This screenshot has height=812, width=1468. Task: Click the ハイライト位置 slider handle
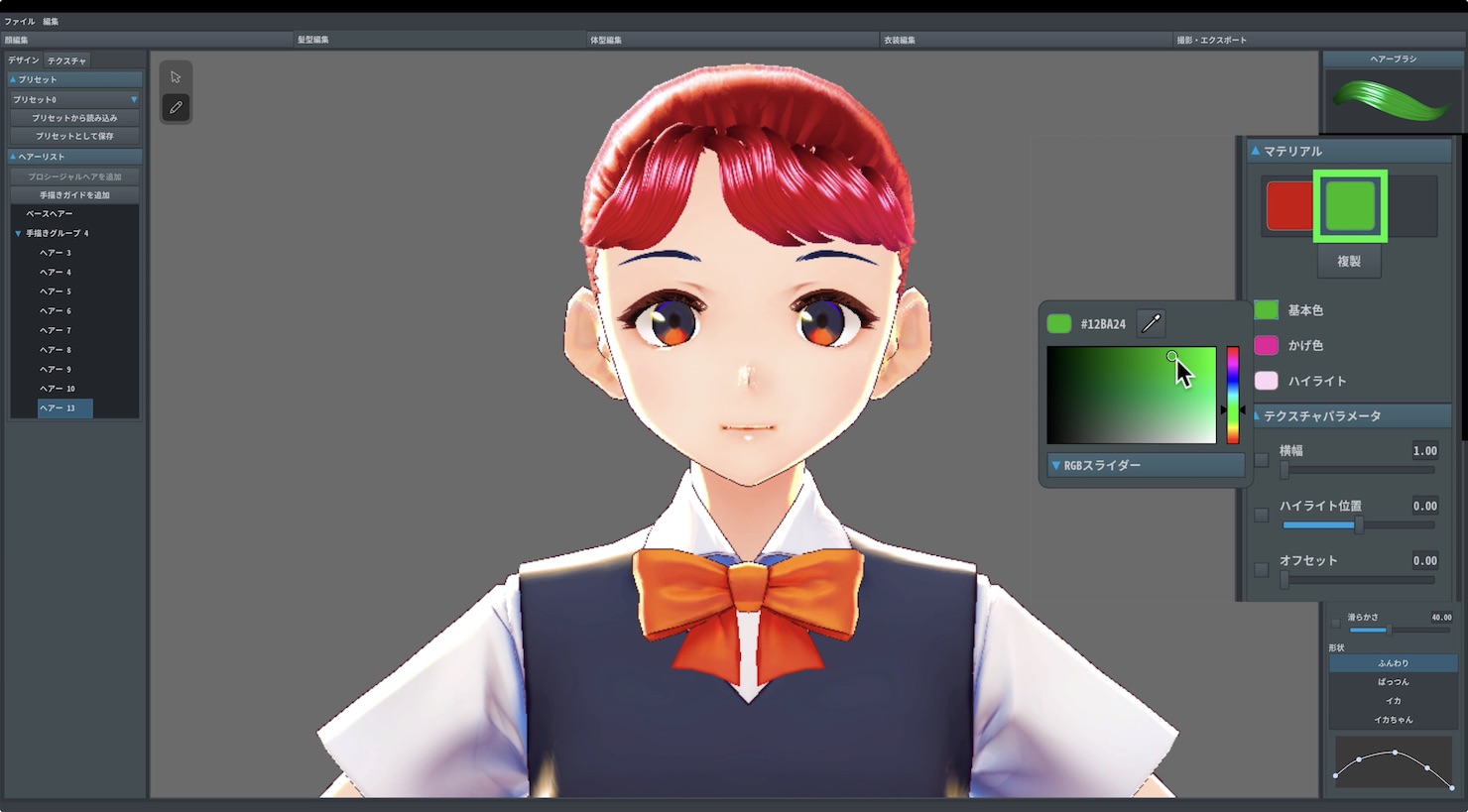(1359, 525)
